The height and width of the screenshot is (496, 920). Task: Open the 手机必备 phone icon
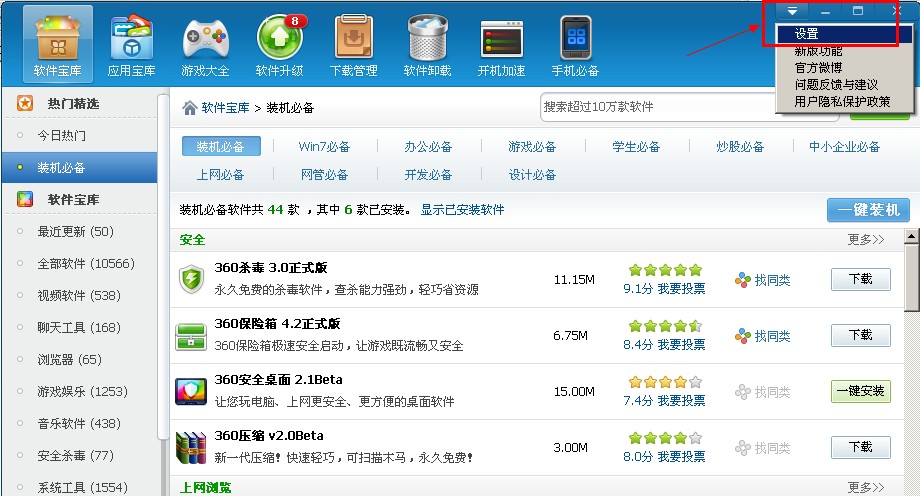tap(575, 44)
